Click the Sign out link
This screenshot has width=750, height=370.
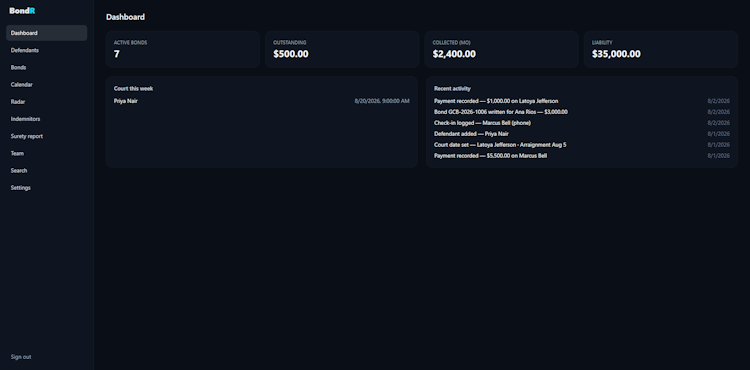[21, 357]
